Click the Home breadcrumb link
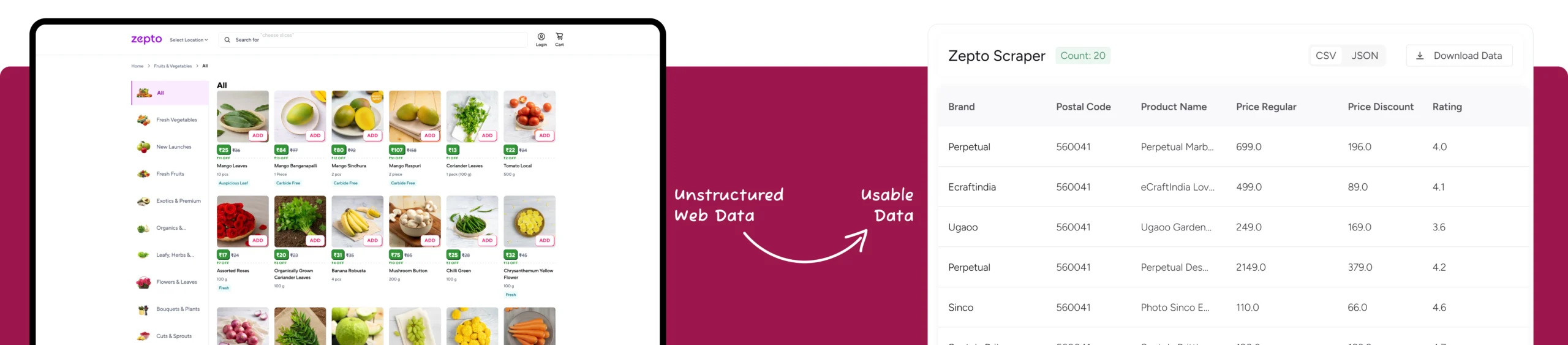The height and width of the screenshot is (345, 1568). click(137, 66)
